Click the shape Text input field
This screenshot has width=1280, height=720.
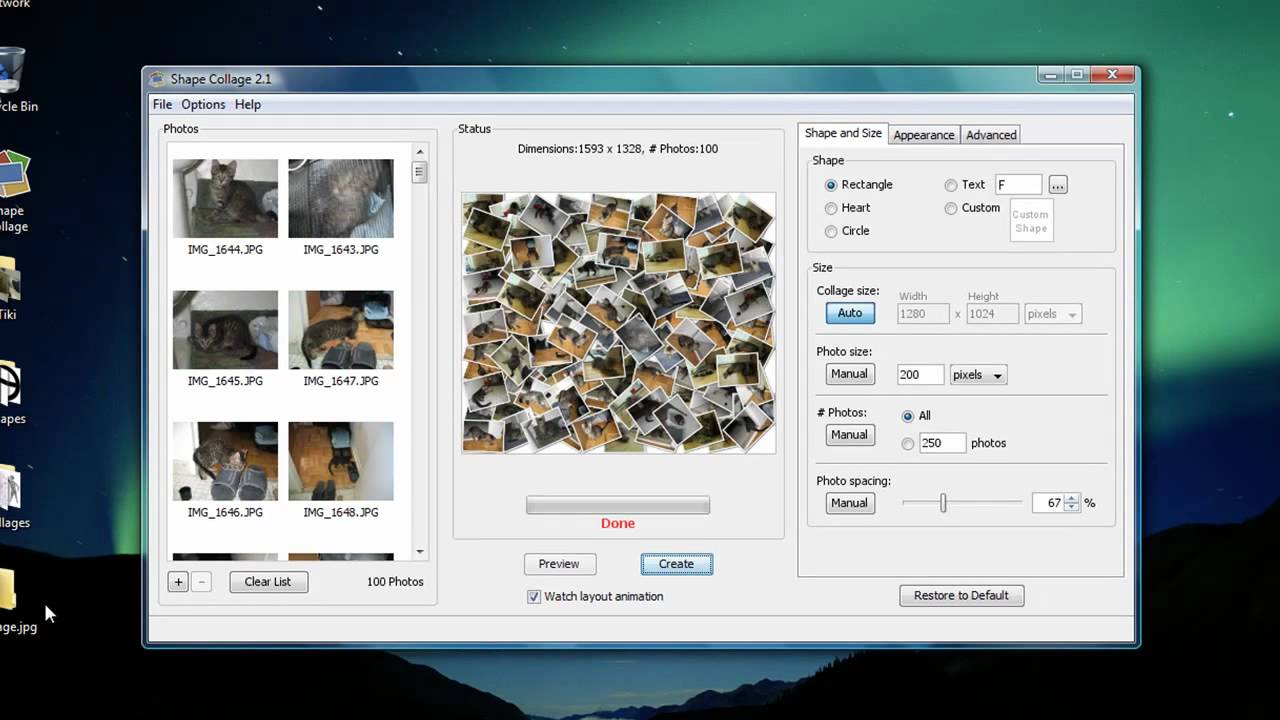(x=1018, y=185)
